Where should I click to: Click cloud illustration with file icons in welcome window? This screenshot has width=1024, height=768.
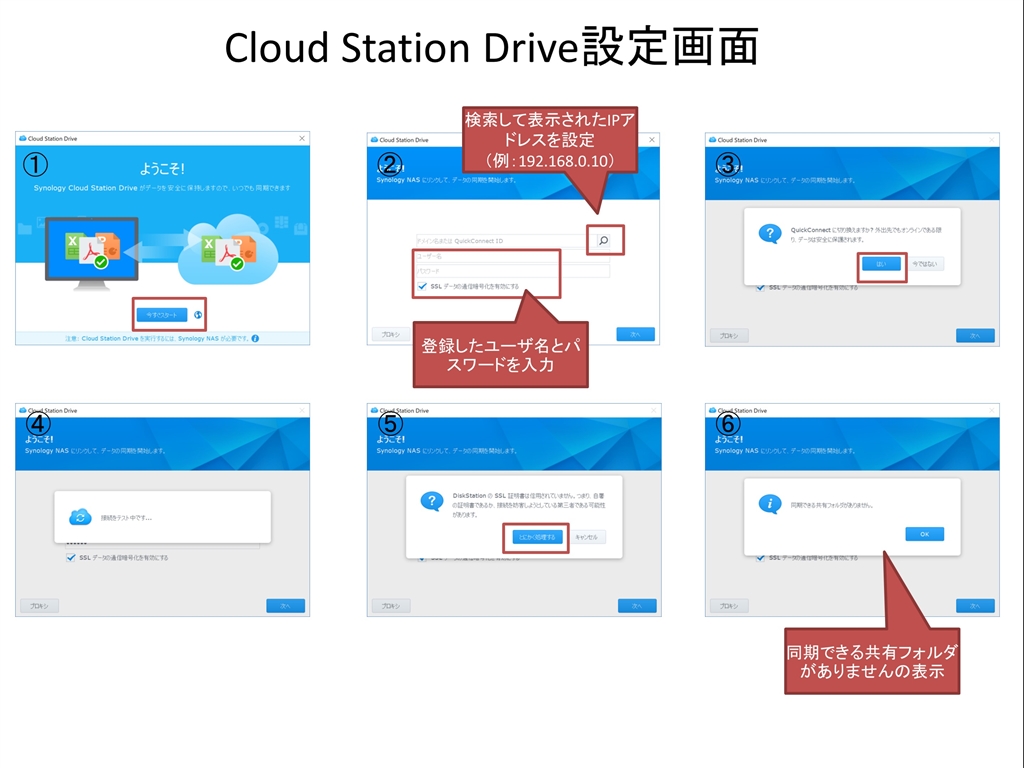click(227, 249)
